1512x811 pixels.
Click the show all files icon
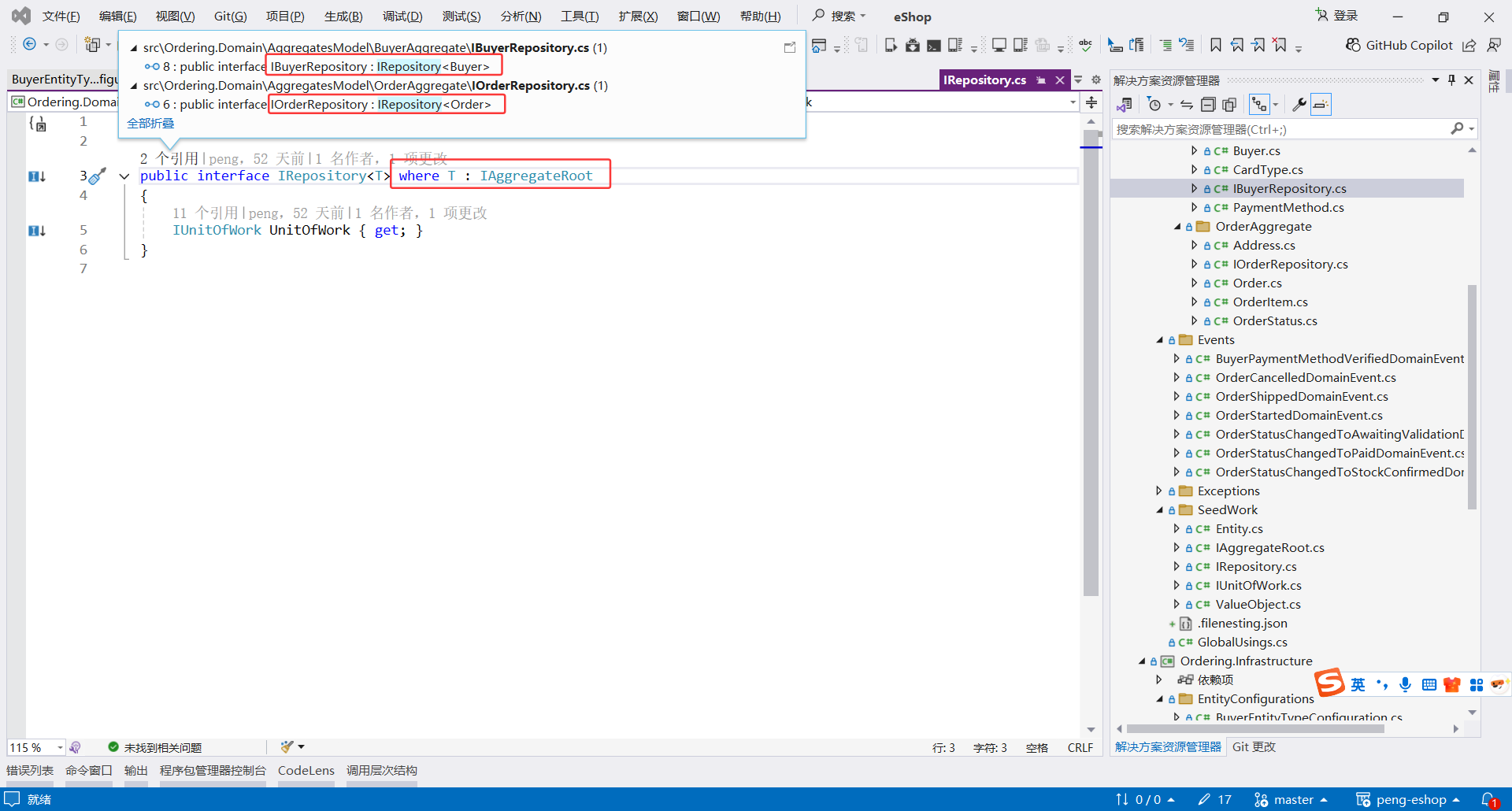(x=1229, y=105)
